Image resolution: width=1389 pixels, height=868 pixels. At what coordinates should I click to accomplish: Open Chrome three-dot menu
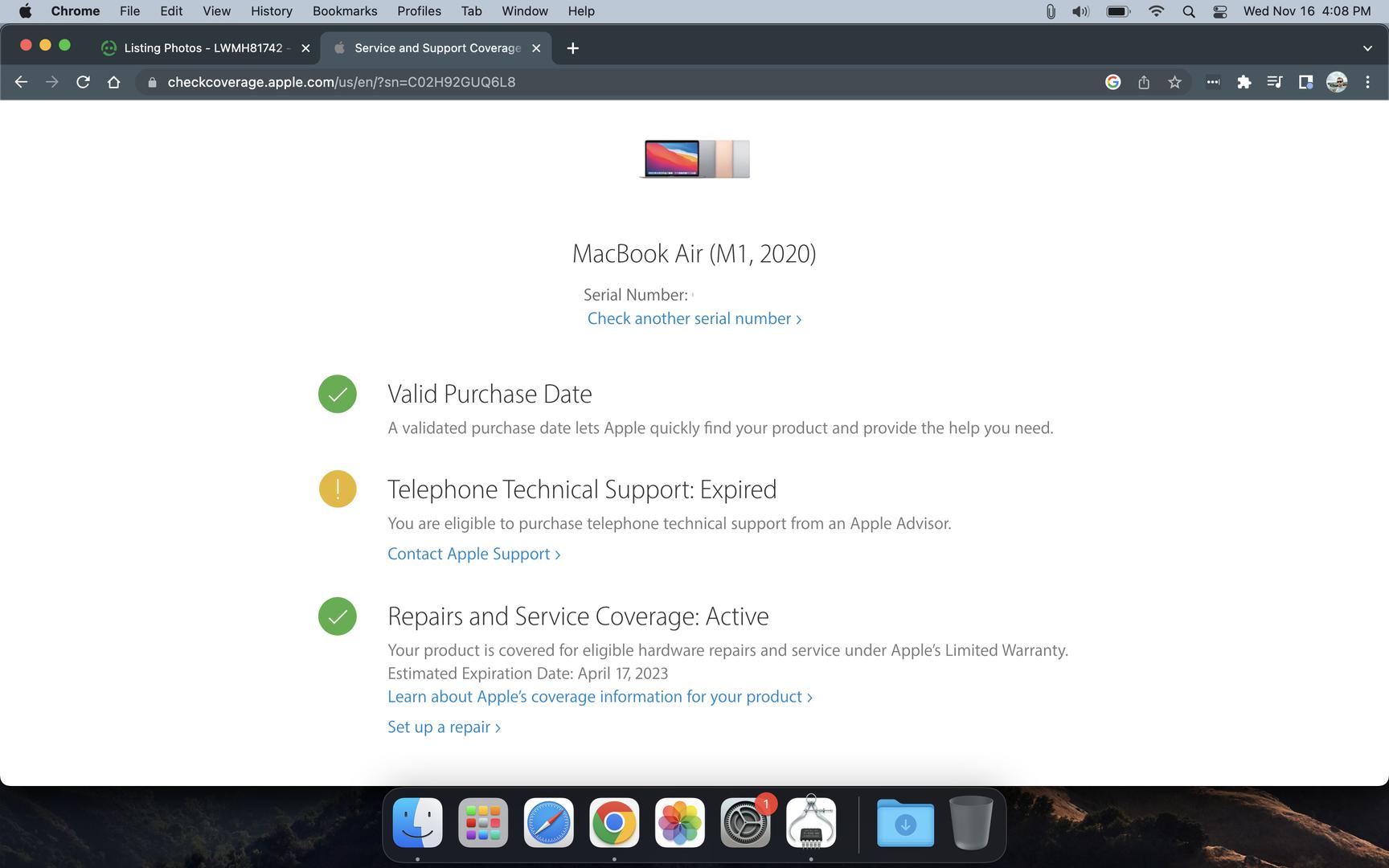pos(1367,82)
